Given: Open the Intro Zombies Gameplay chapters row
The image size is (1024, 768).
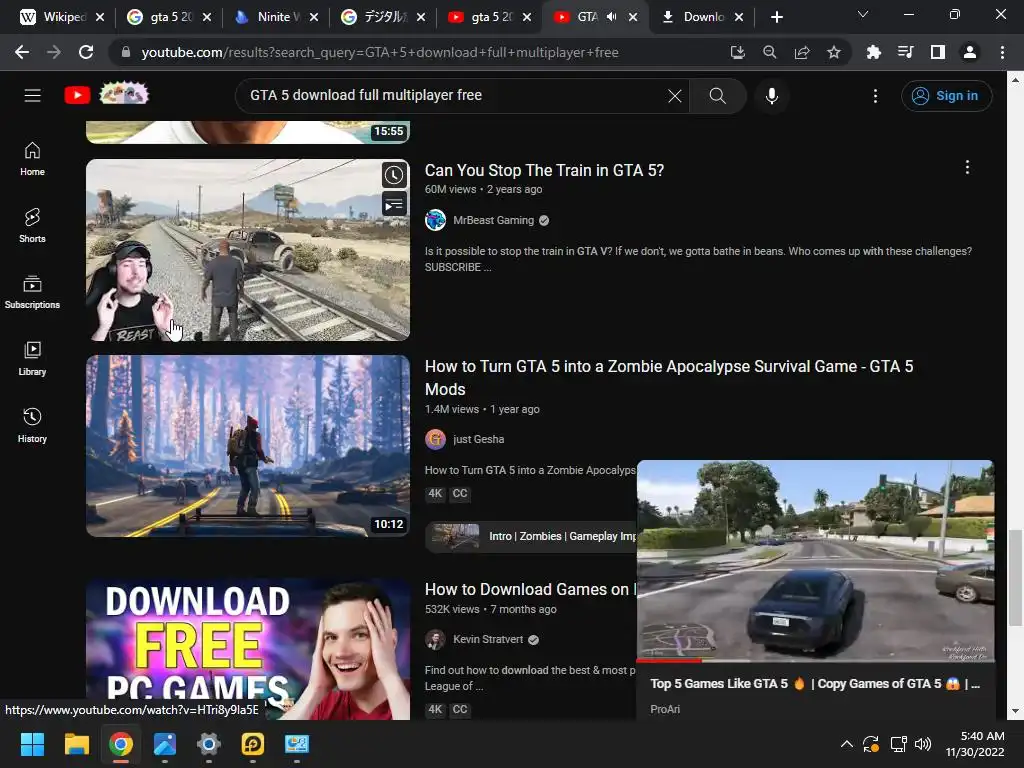Looking at the screenshot, I should pyautogui.click(x=531, y=536).
